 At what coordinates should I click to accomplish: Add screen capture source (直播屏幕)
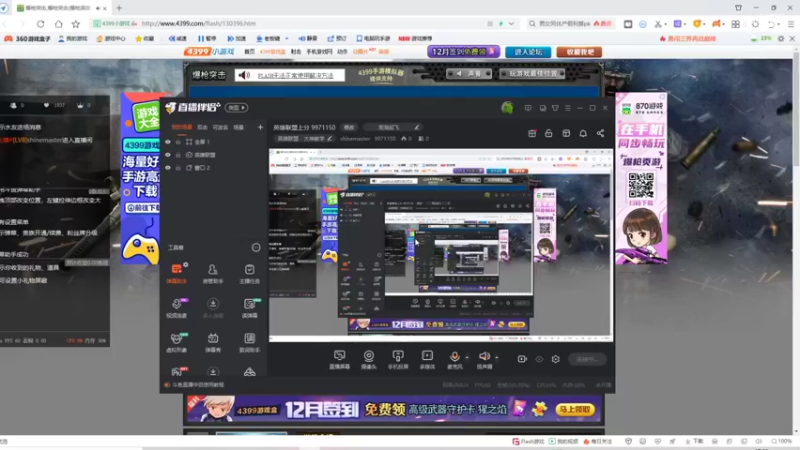pos(339,359)
